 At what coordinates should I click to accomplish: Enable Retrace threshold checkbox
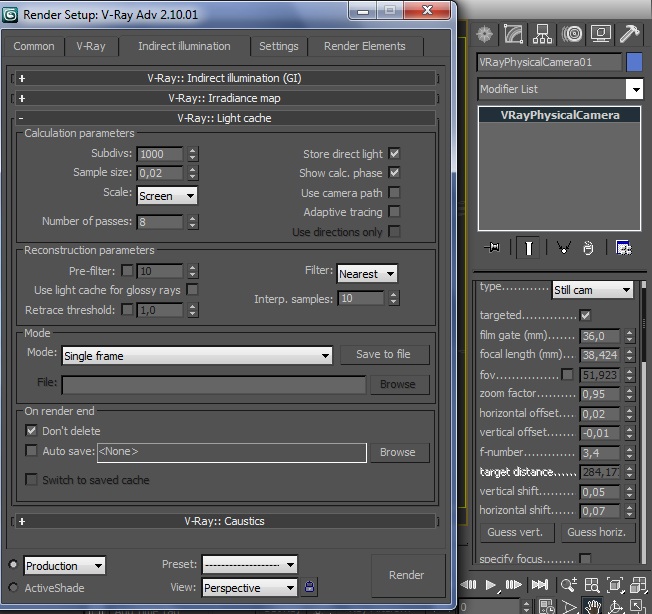[x=127, y=310]
